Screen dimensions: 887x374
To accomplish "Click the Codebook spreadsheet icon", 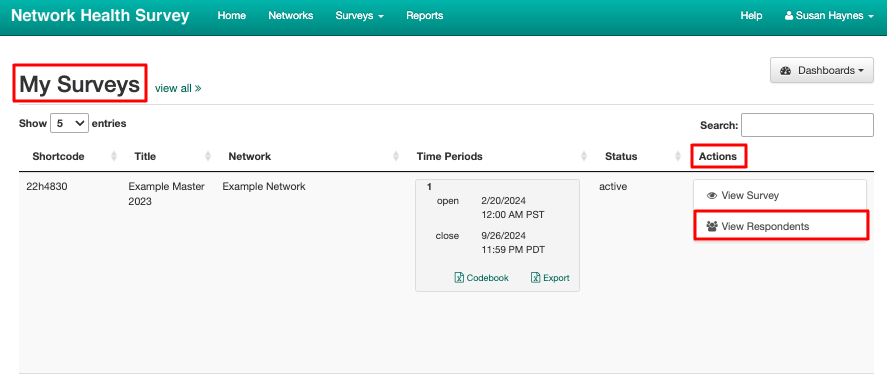I will click(459, 278).
